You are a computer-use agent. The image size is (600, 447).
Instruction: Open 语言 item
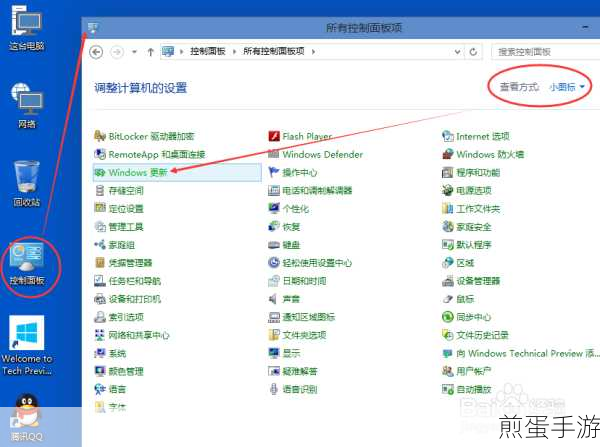[x=110, y=389]
